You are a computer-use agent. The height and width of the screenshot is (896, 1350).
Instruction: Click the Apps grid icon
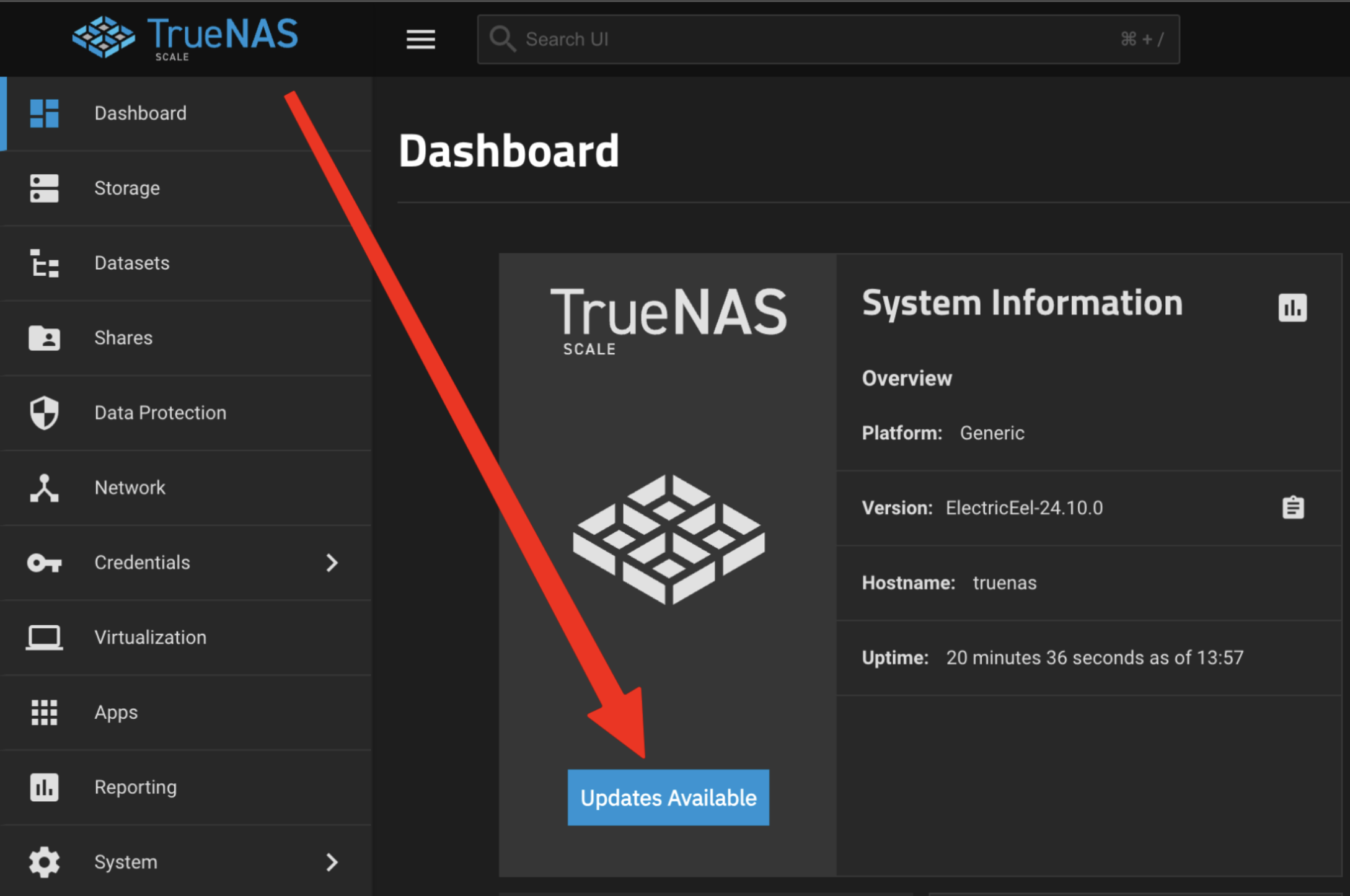coord(44,713)
